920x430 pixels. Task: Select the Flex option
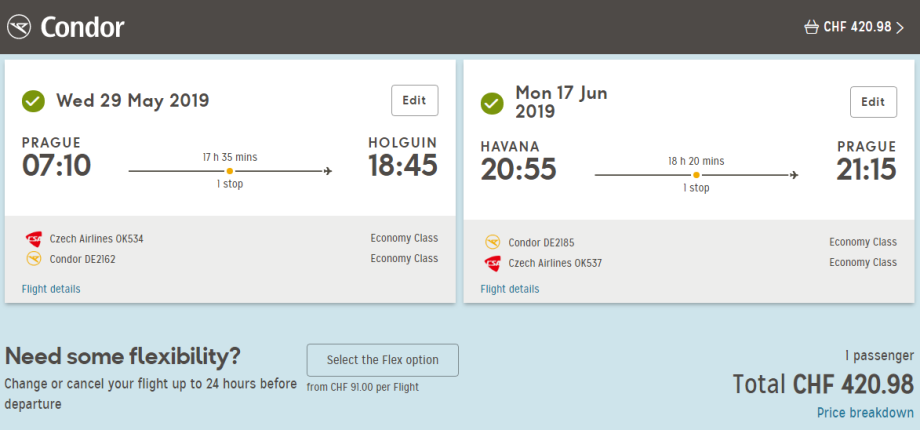point(383,360)
